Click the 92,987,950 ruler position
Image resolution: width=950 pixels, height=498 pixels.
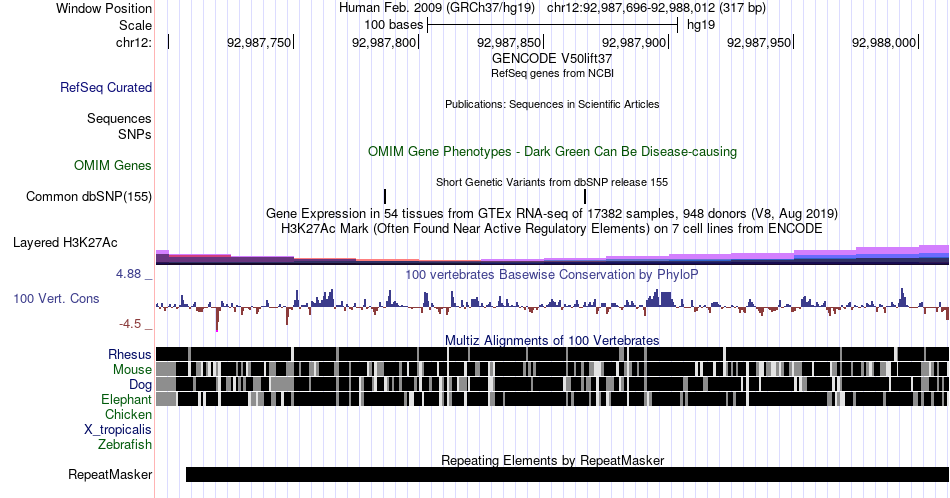click(759, 42)
